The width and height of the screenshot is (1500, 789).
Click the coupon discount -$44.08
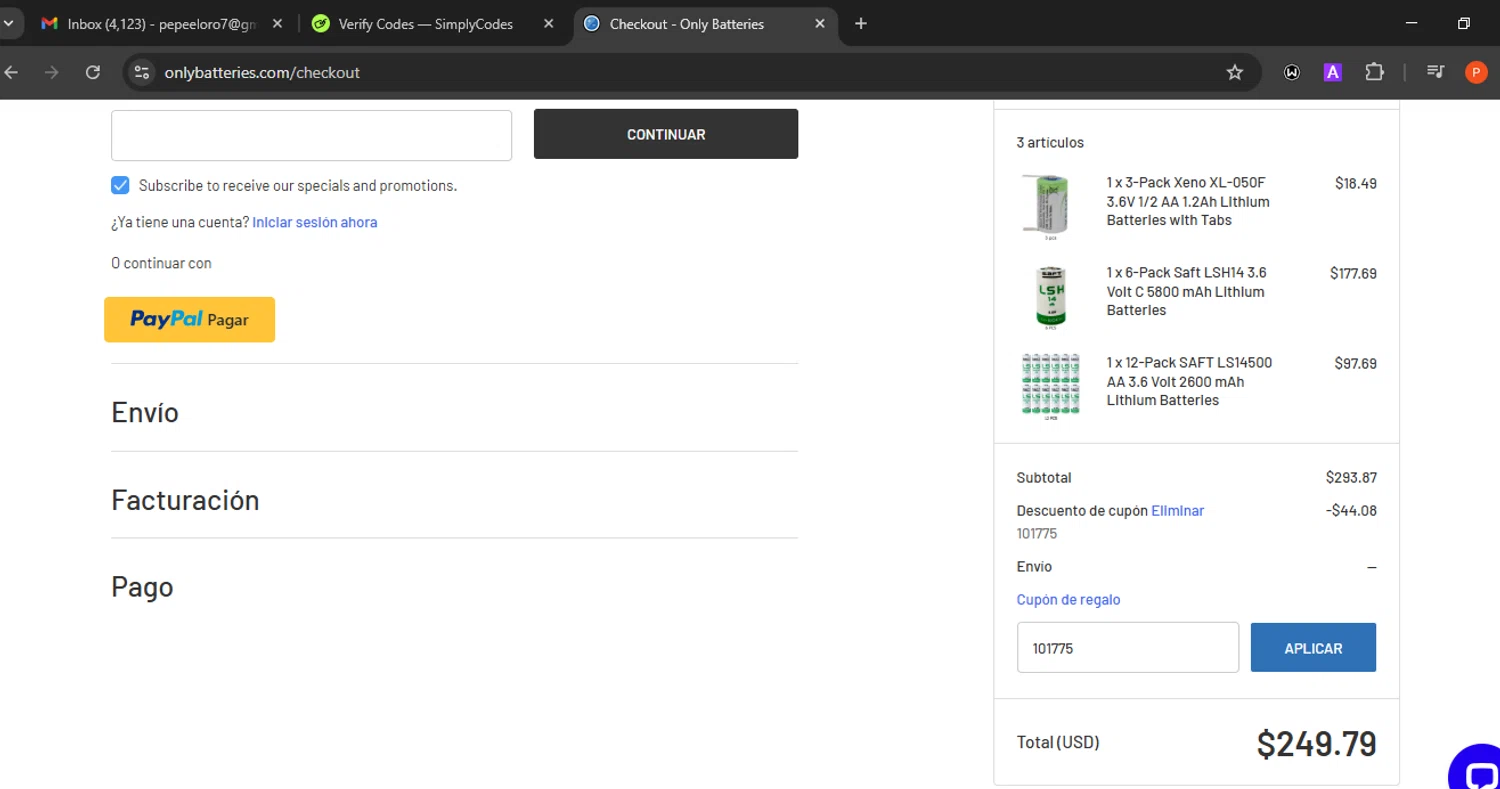(1351, 510)
